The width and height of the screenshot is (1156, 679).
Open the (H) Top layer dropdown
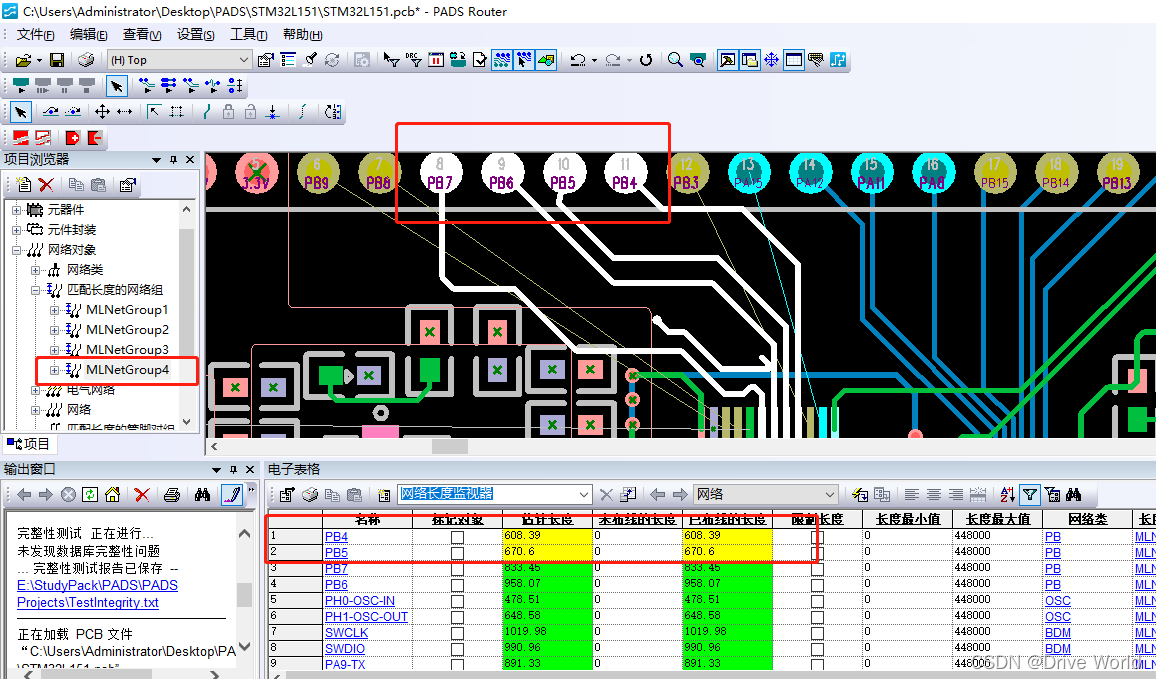(x=179, y=60)
